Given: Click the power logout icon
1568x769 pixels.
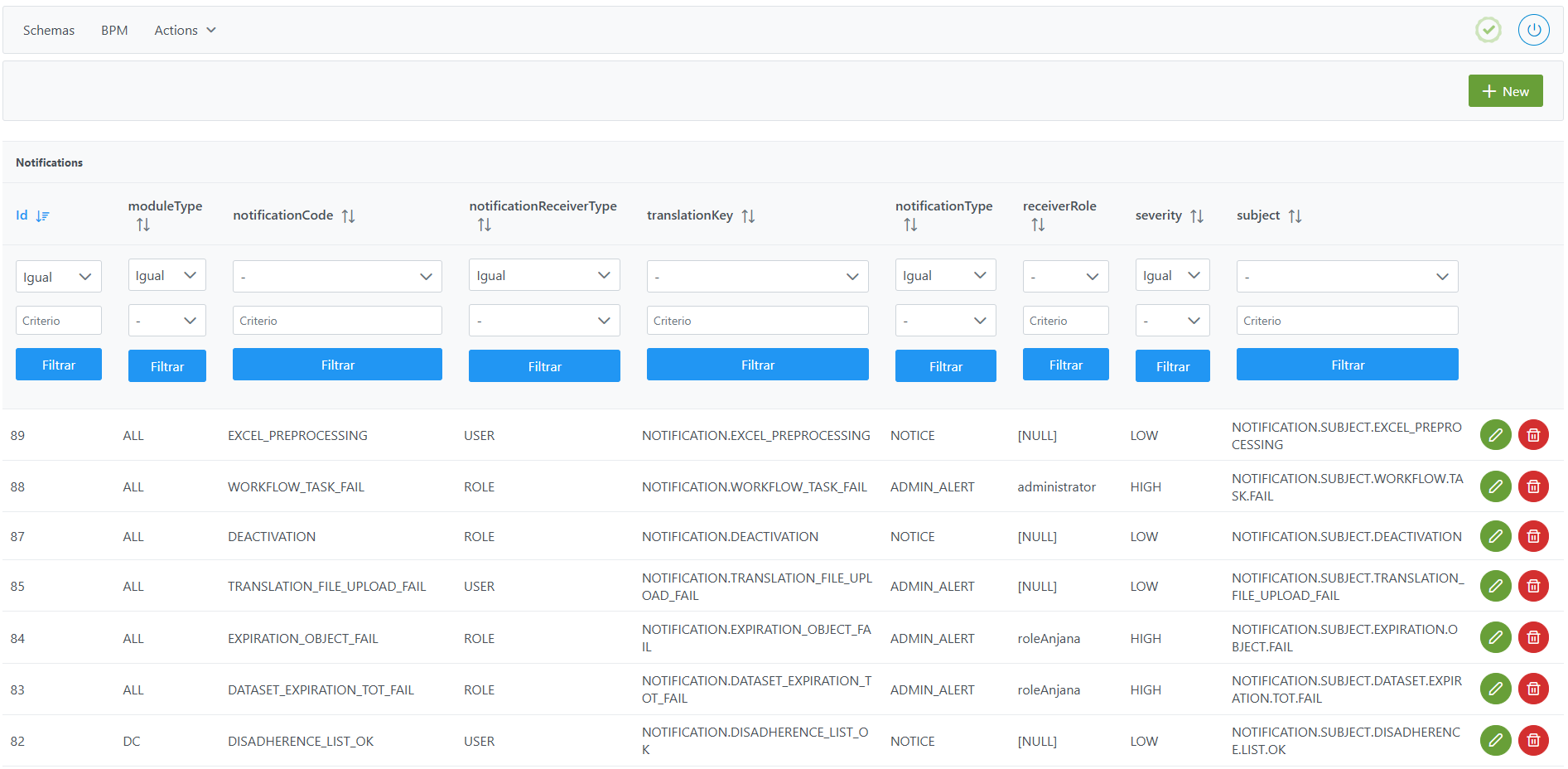Looking at the screenshot, I should (1533, 30).
